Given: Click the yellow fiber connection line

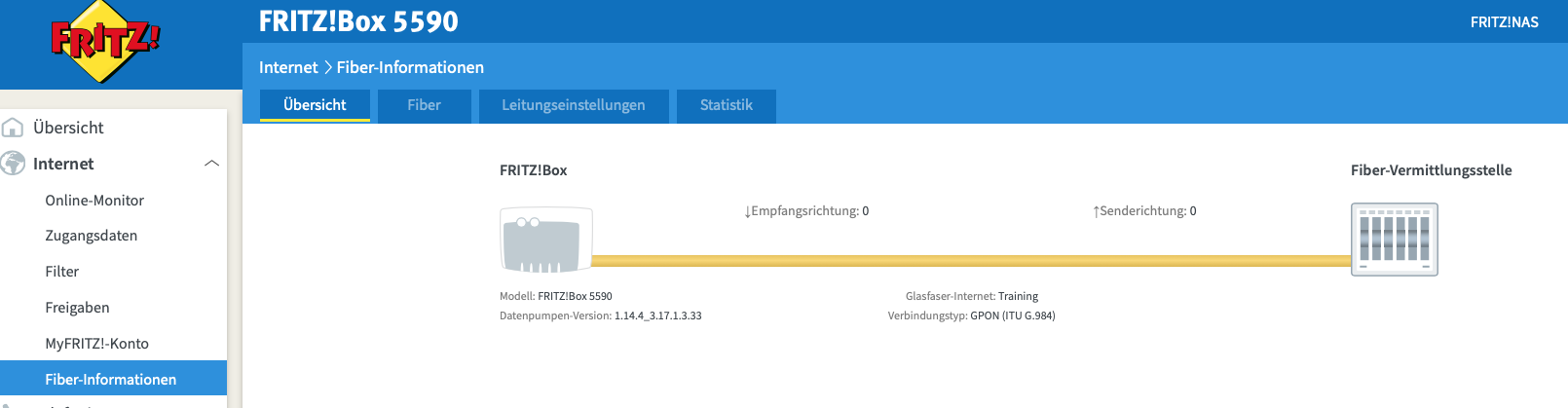Looking at the screenshot, I should (x=971, y=261).
